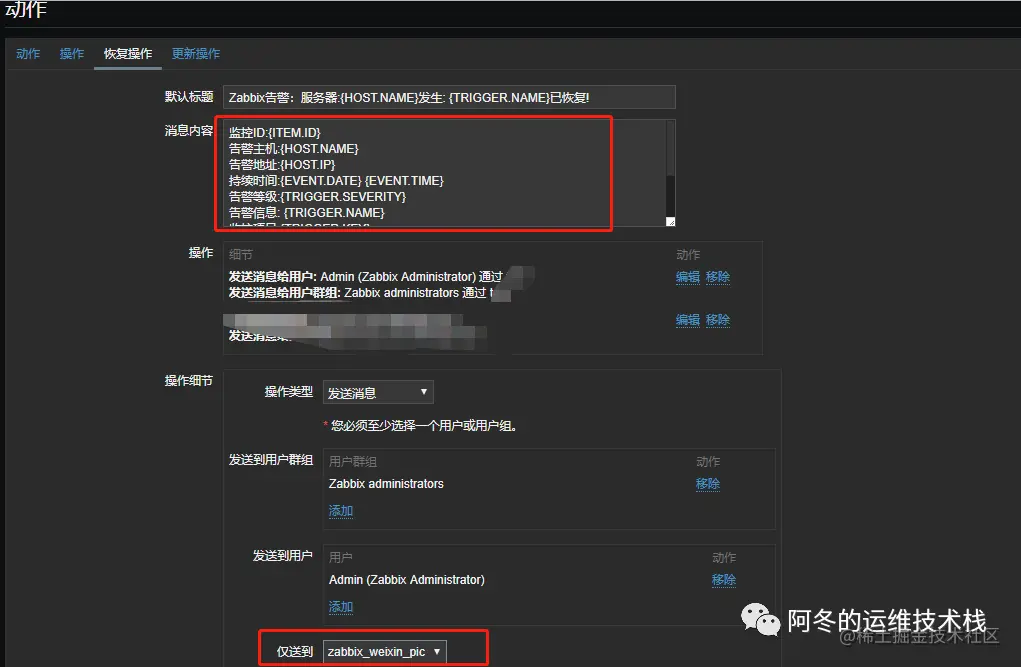Click 编辑 for the second operation row
The image size is (1021, 667).
[x=688, y=319]
